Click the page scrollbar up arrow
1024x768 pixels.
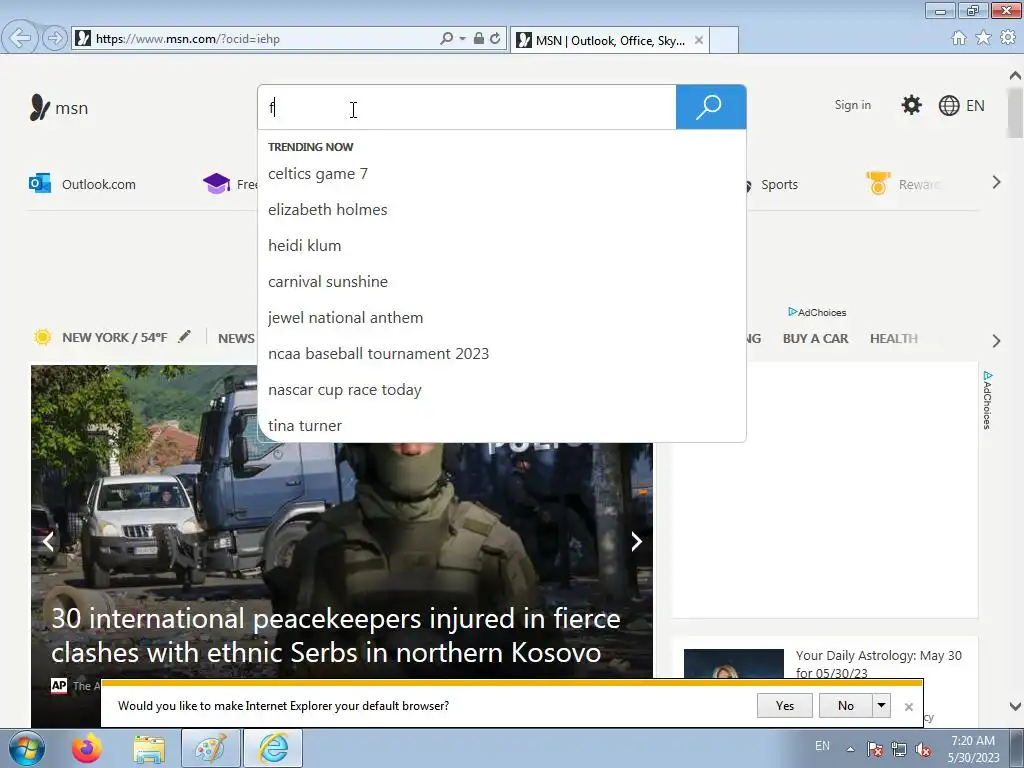point(1016,75)
